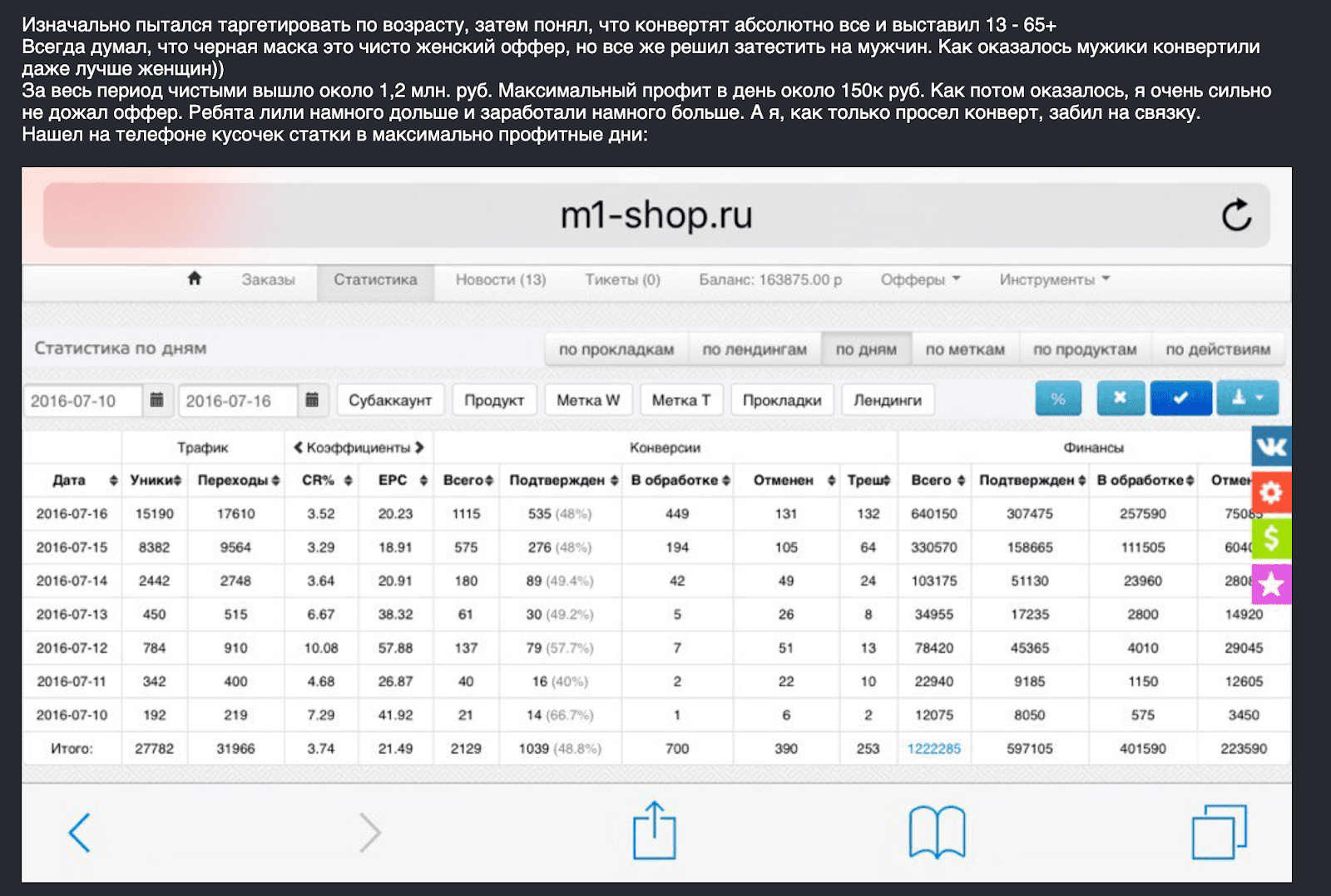Reload the page with the refresh icon
The height and width of the screenshot is (896, 1331).
point(1238,215)
